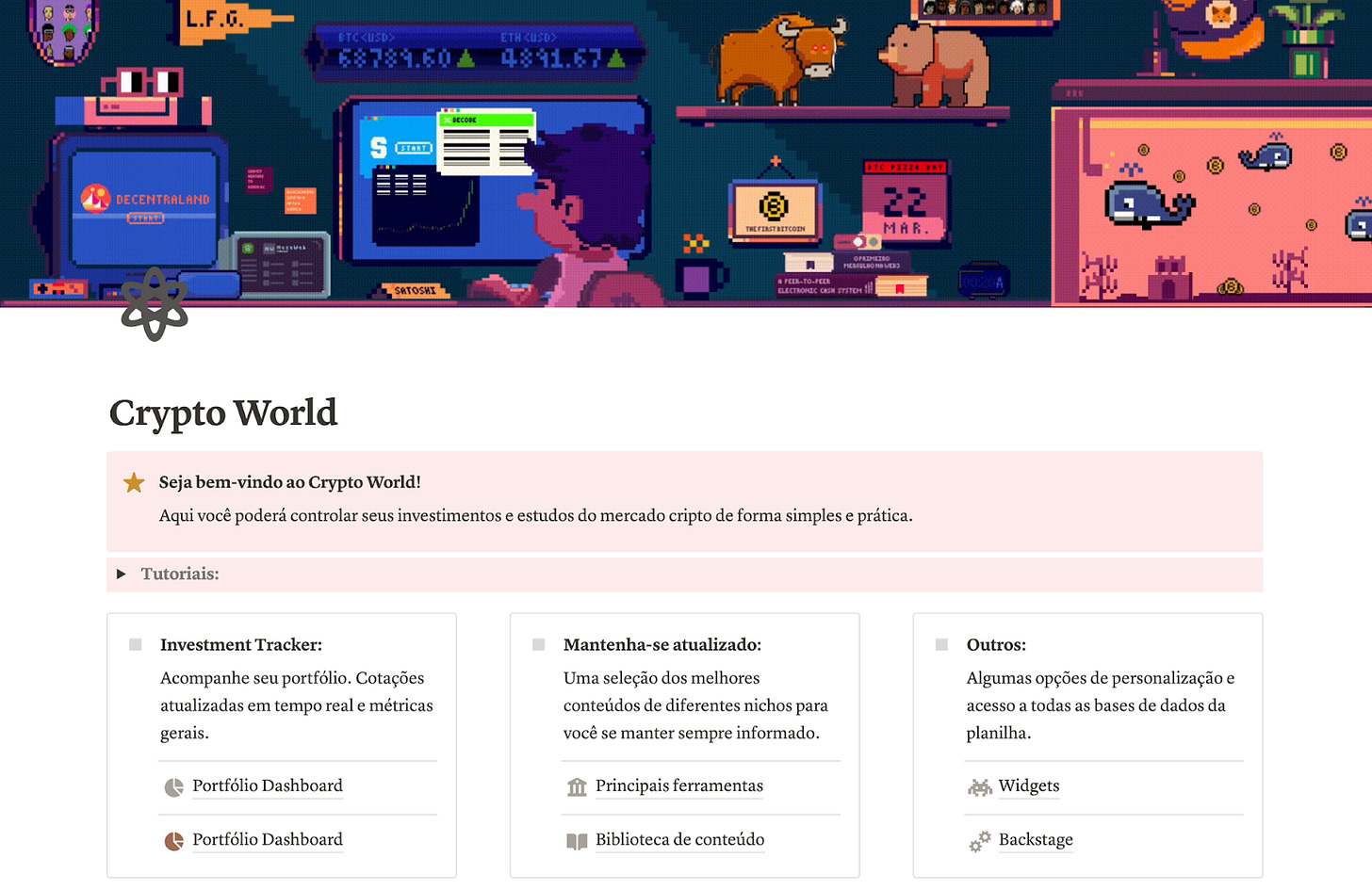Click the space invader Widgets icon
1372x890 pixels.
[980, 787]
